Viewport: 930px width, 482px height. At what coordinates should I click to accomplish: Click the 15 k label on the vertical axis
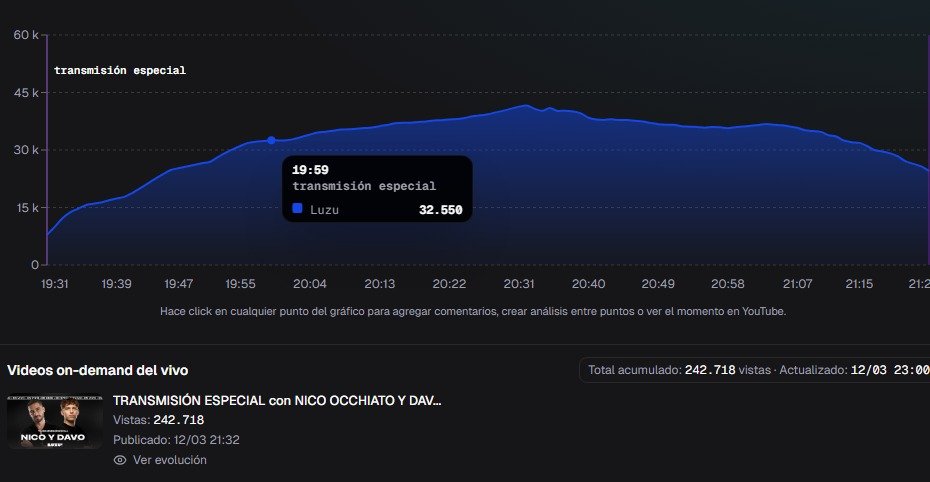click(27, 208)
